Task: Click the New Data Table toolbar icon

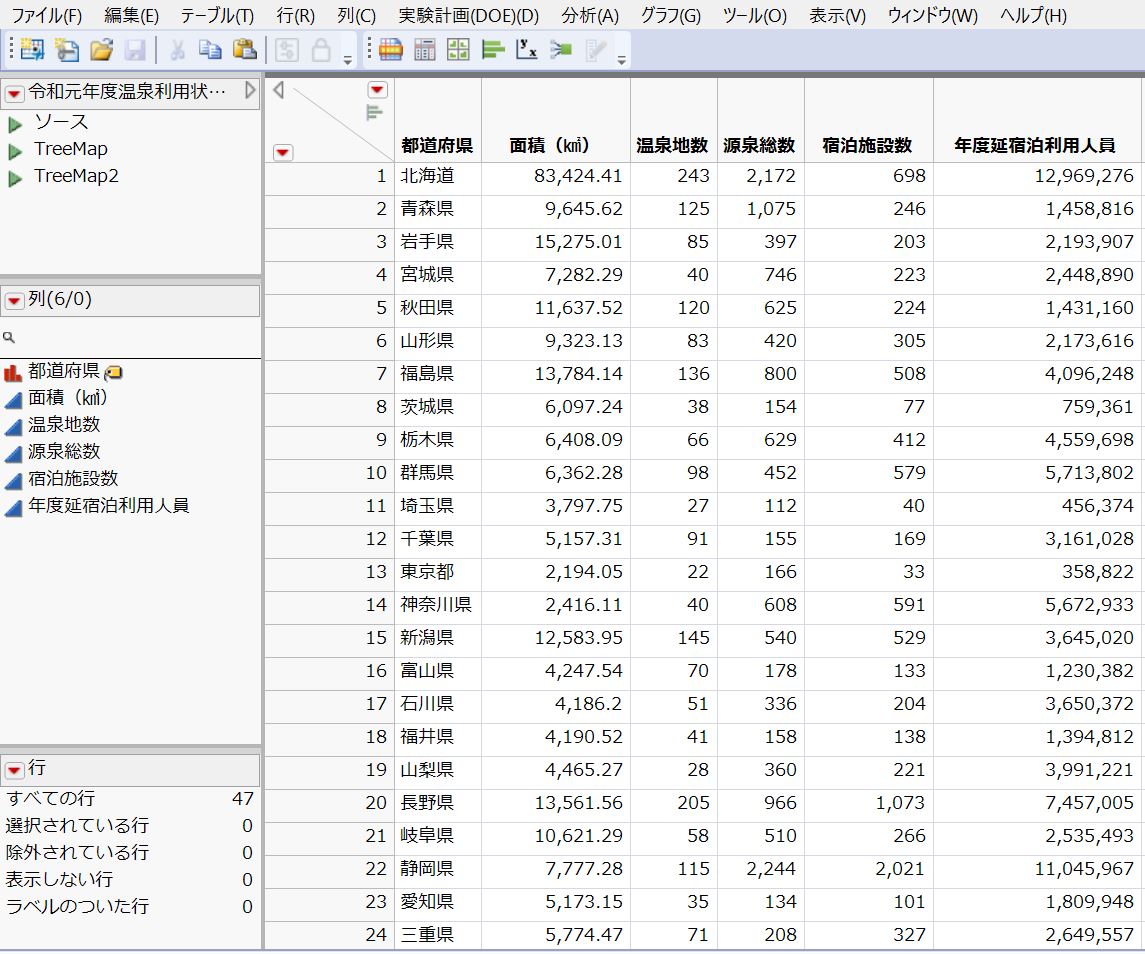Action: [32, 50]
